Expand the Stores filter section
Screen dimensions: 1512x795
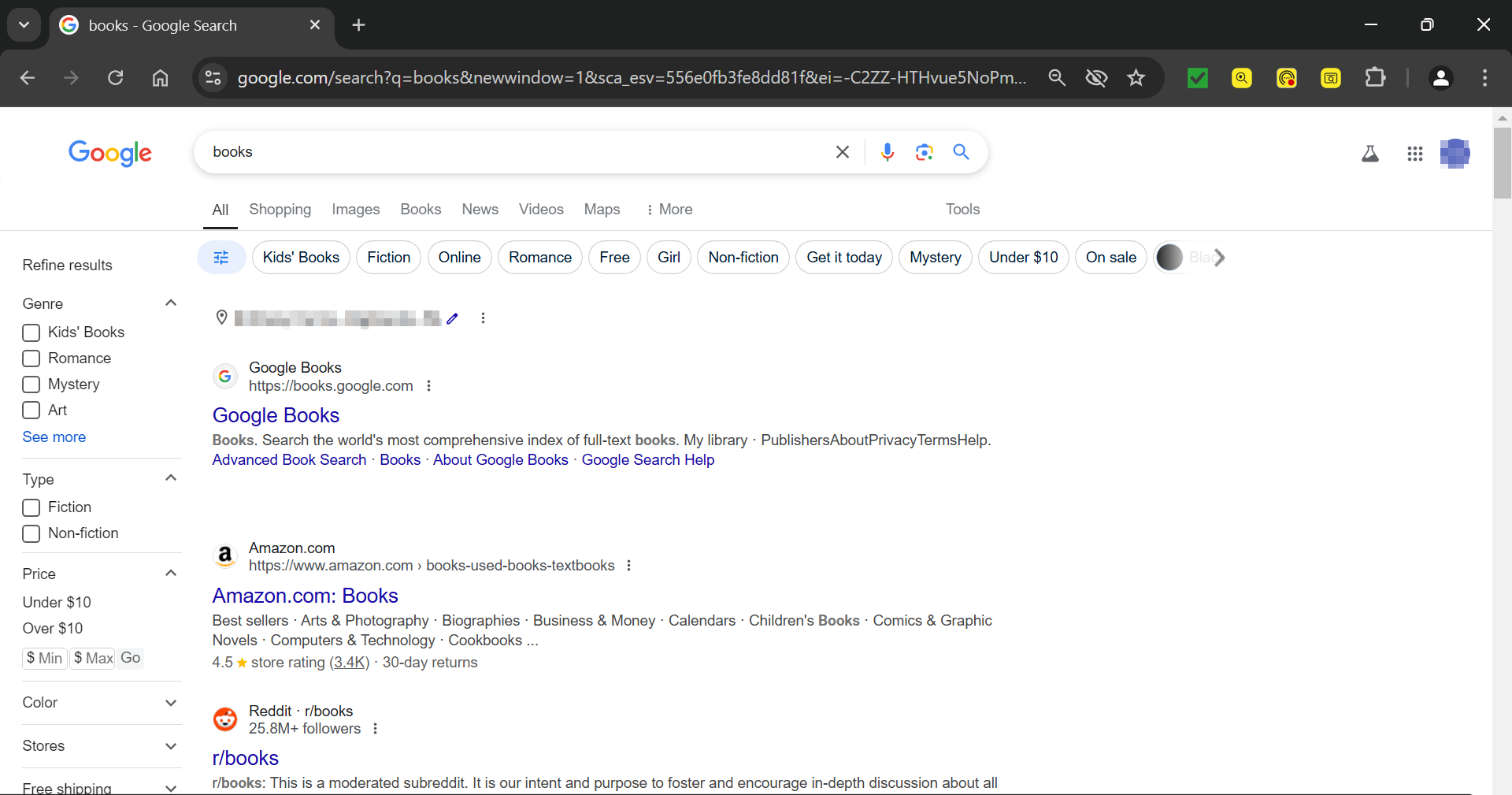click(x=171, y=746)
